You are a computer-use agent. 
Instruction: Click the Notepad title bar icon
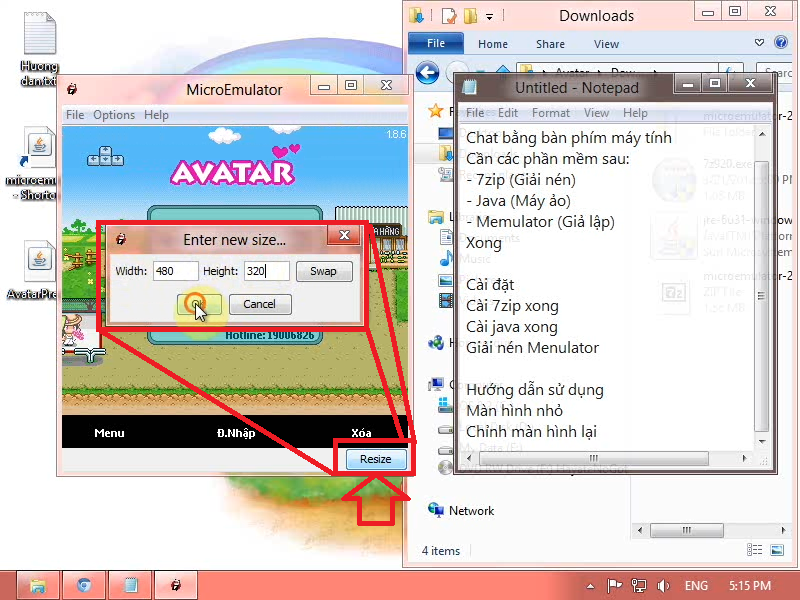pyautogui.click(x=469, y=87)
